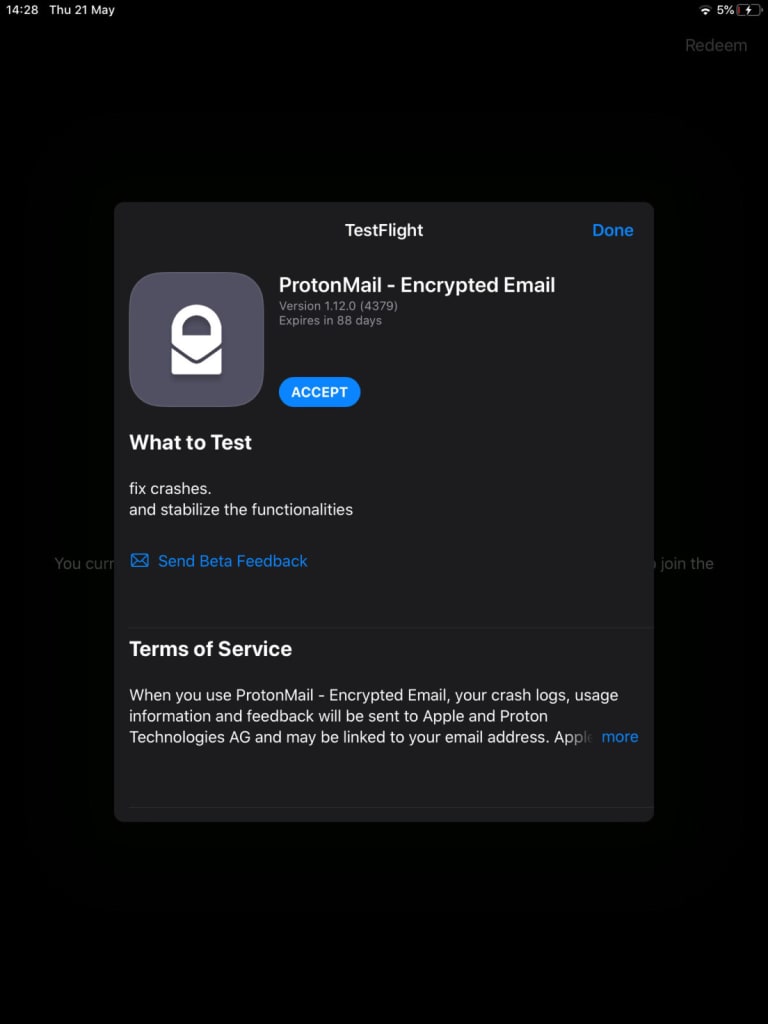Tap the ProtonMail padlock app icon

[x=197, y=340]
